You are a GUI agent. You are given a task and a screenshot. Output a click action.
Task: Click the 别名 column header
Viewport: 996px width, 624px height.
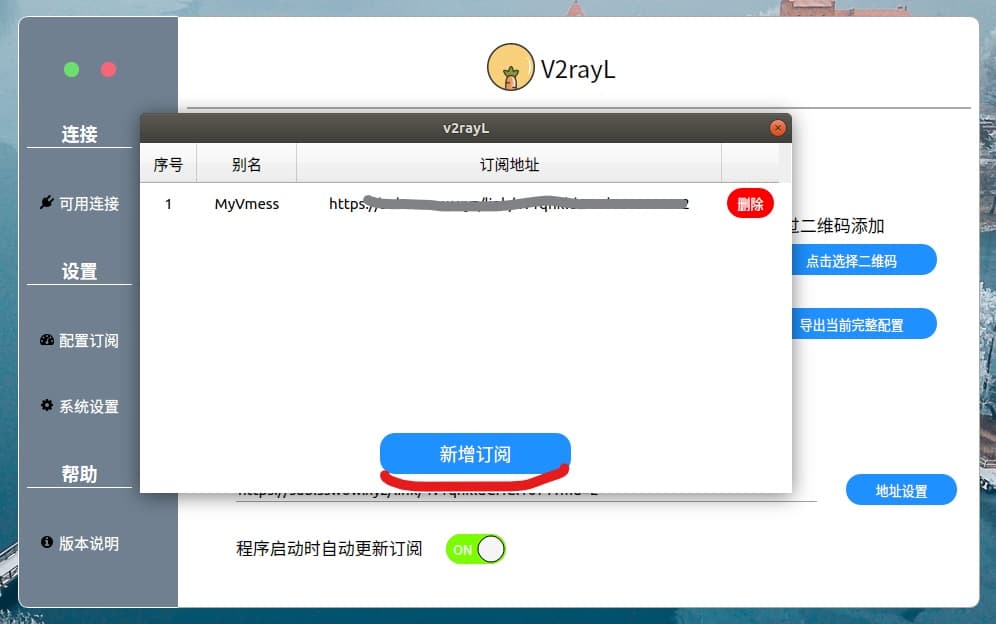pos(246,165)
